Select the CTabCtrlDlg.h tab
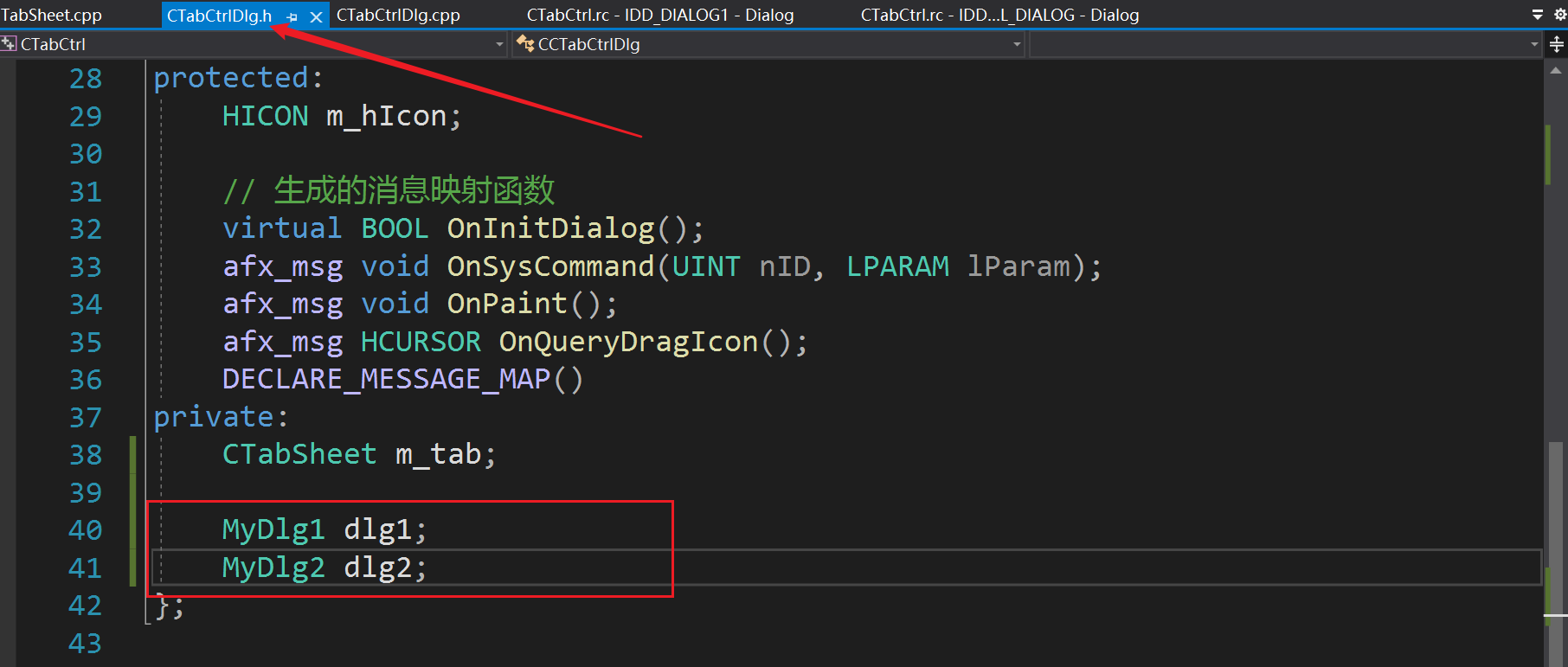Screen dimensions: 1568x667 point(219,16)
